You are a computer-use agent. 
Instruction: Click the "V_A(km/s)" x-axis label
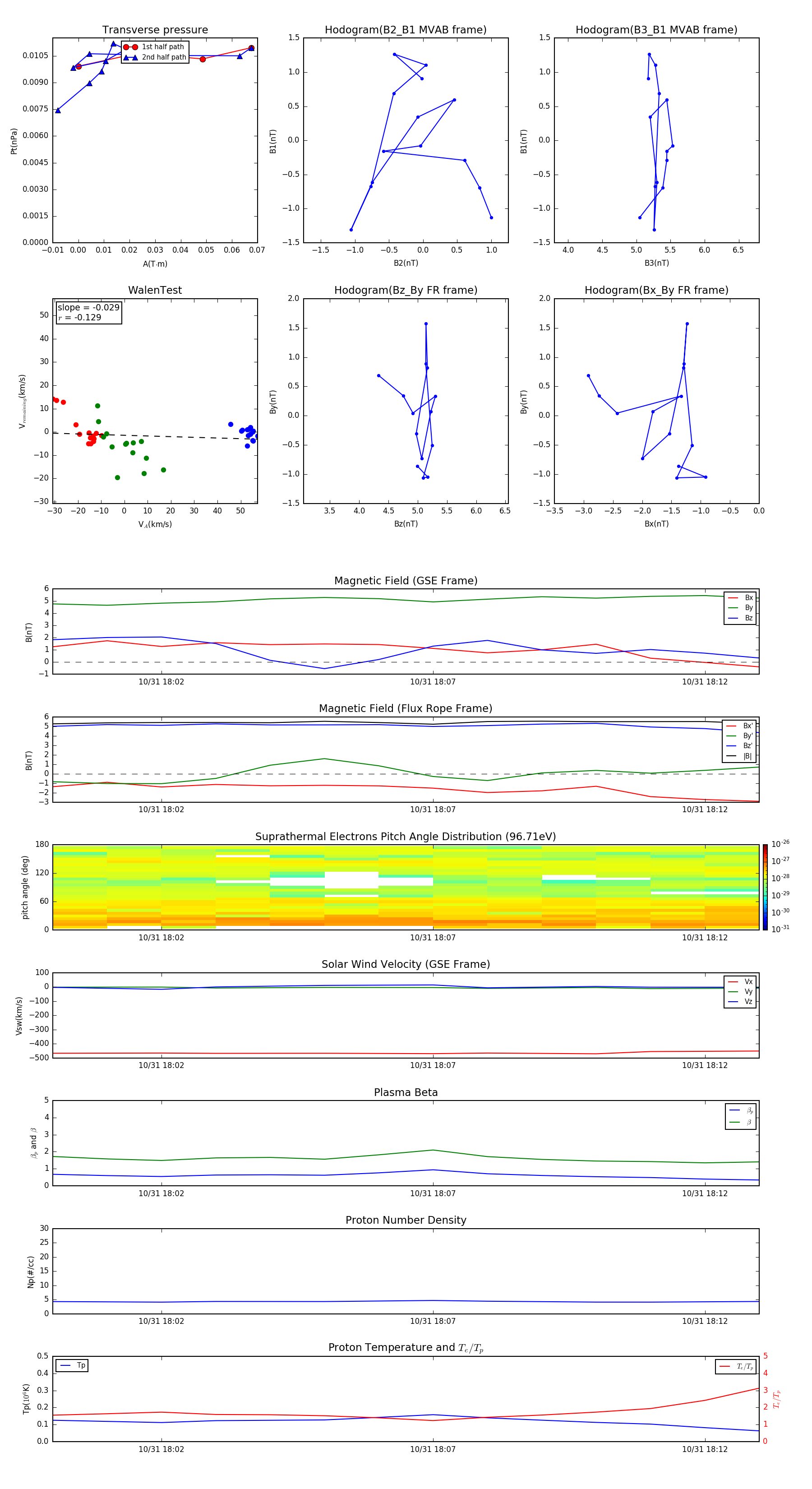click(155, 524)
